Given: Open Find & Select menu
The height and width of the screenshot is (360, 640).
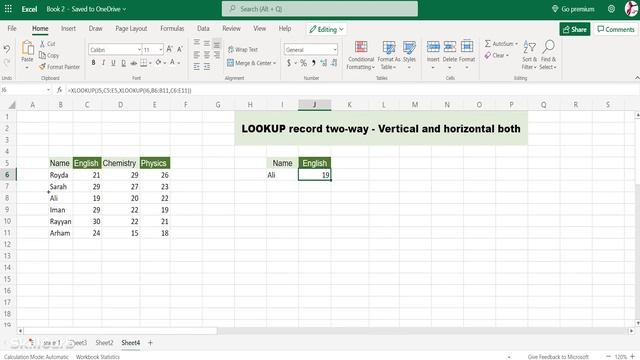Looking at the screenshot, I should (548, 55).
